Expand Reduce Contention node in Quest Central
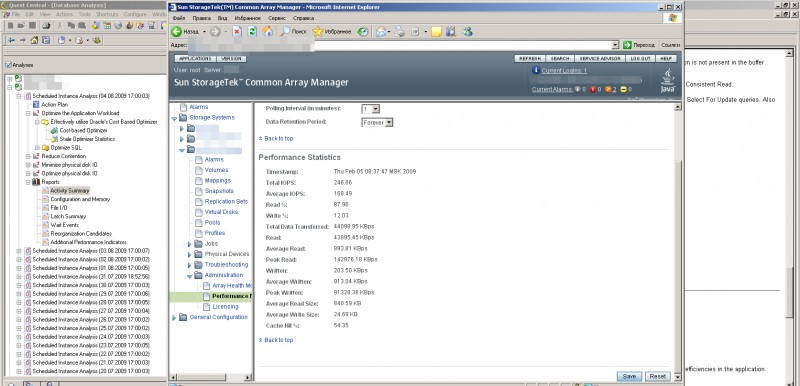The image size is (800, 386). coord(28,156)
